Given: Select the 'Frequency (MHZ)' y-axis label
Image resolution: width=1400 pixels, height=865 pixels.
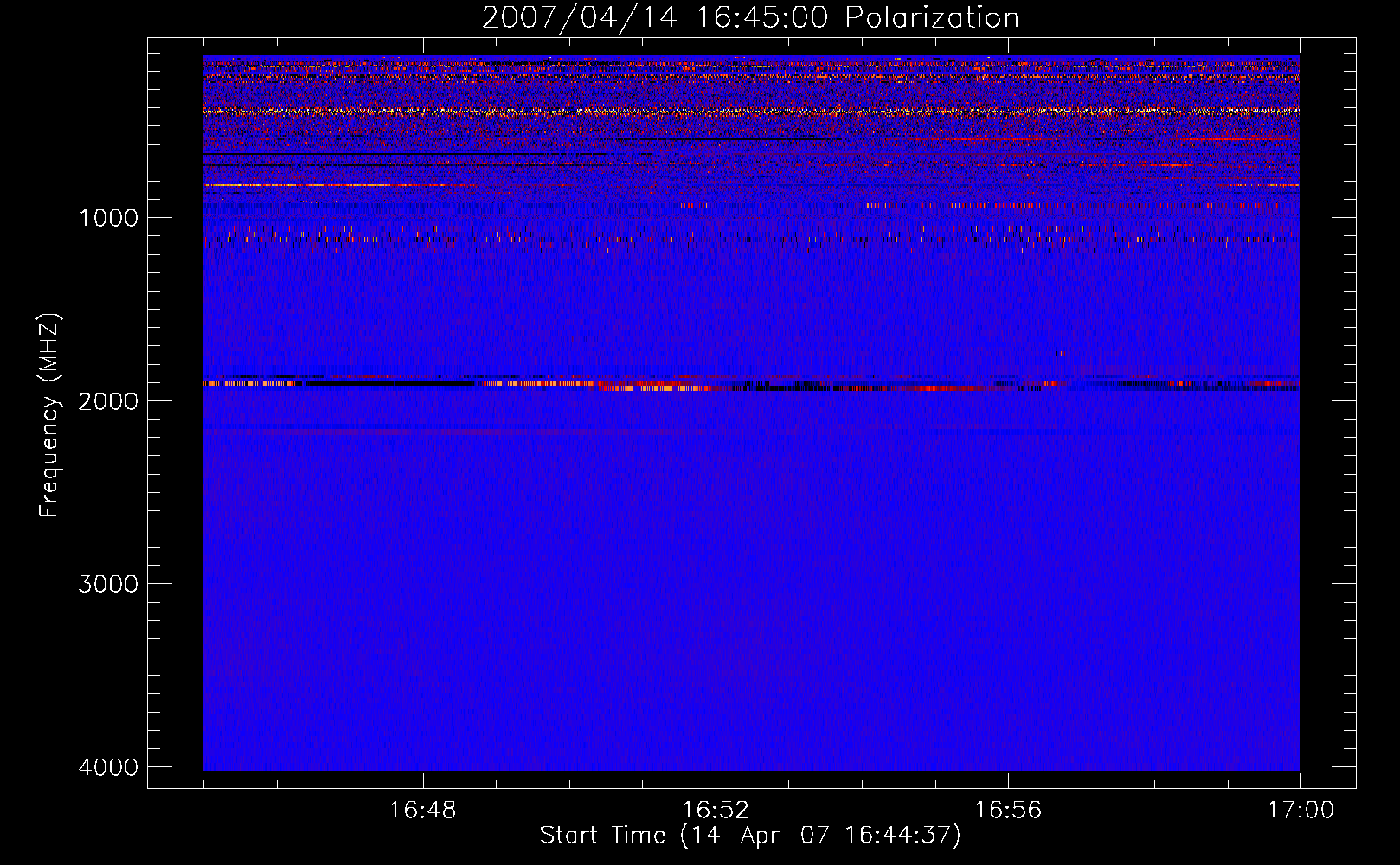Looking at the screenshot, I should pyautogui.click(x=50, y=414).
